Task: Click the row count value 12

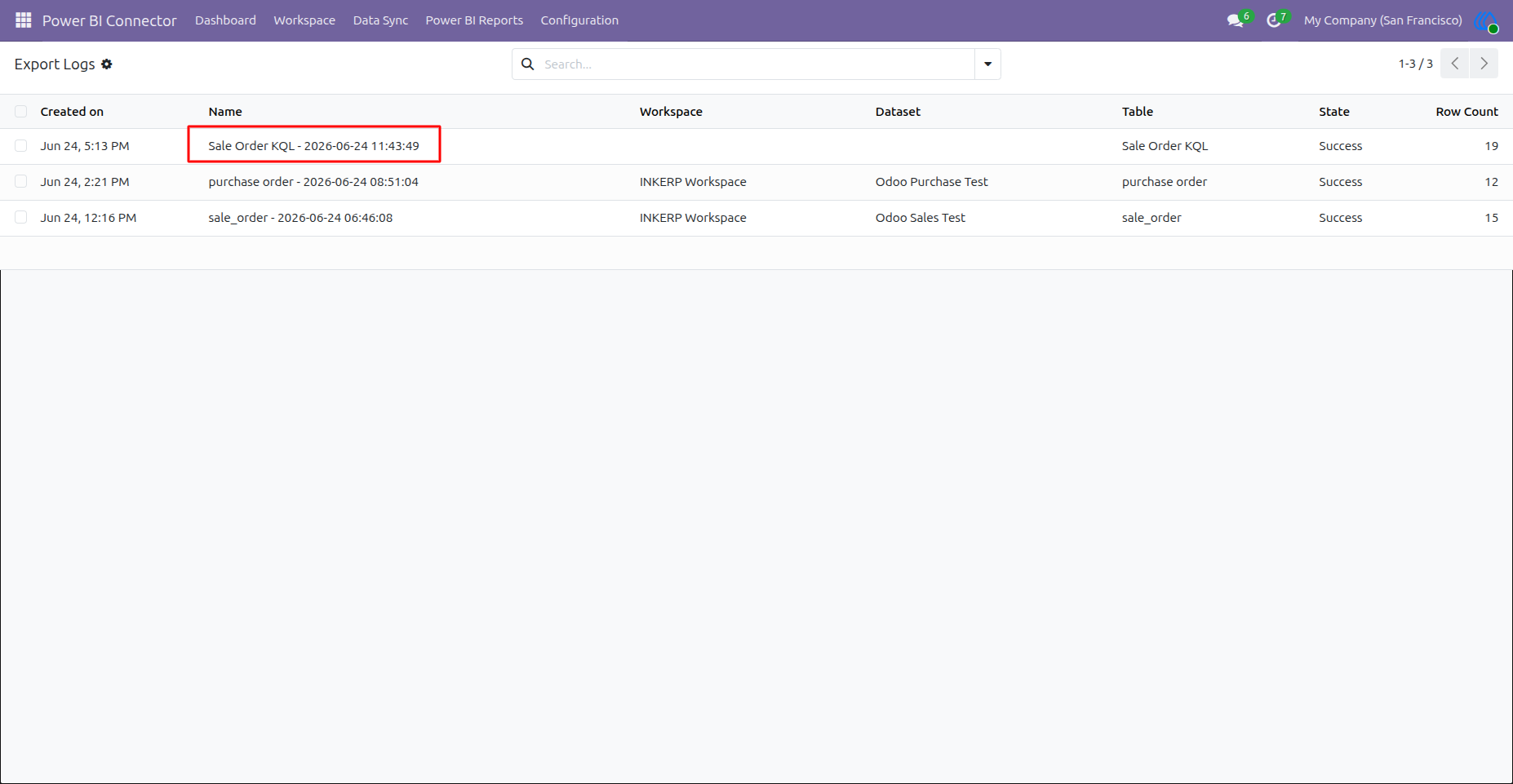Action: pos(1491,182)
